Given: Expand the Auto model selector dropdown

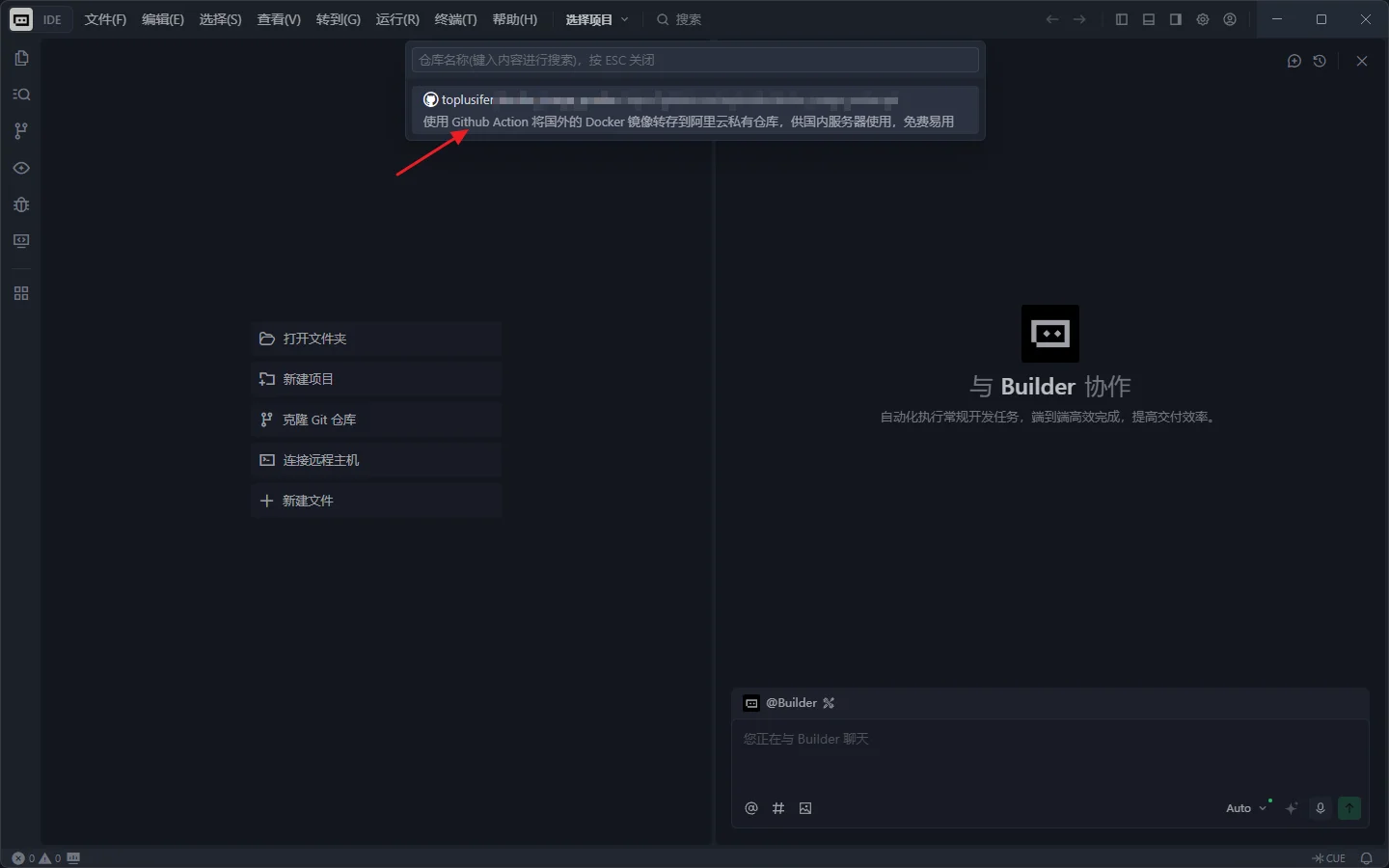Looking at the screenshot, I should pyautogui.click(x=1245, y=808).
